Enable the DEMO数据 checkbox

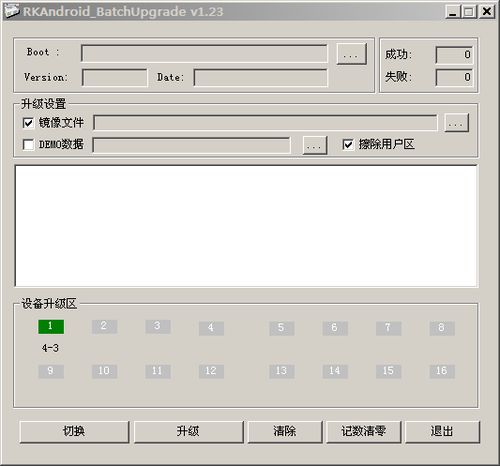point(28,145)
